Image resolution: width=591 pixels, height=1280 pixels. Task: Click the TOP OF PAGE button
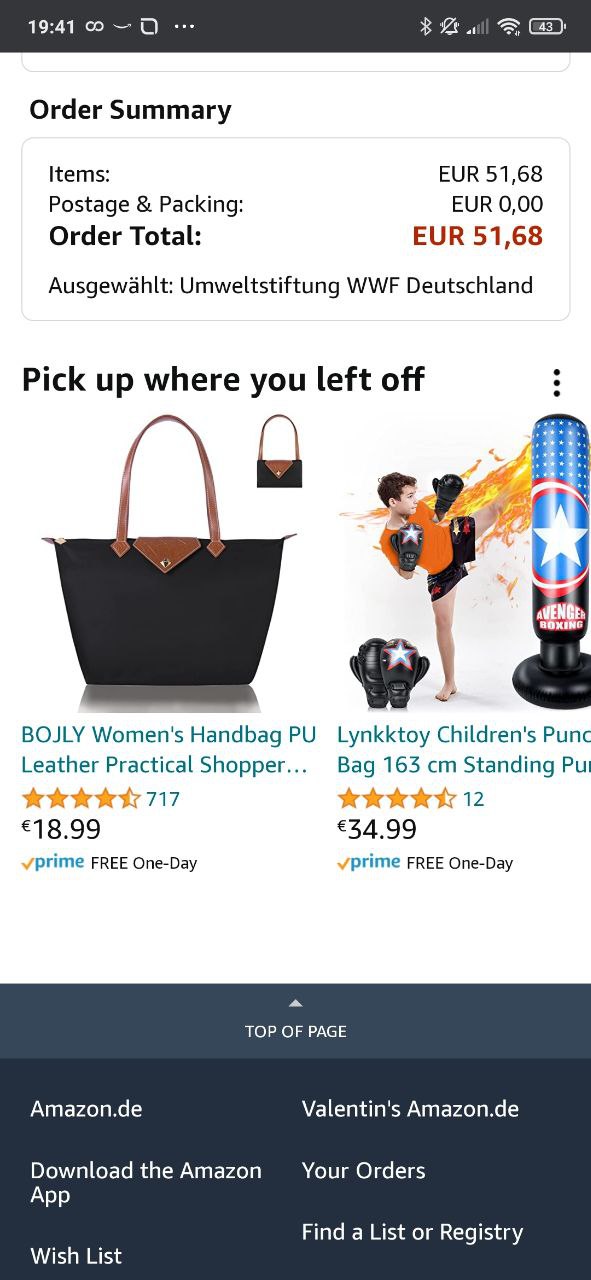pyautogui.click(x=295, y=1021)
